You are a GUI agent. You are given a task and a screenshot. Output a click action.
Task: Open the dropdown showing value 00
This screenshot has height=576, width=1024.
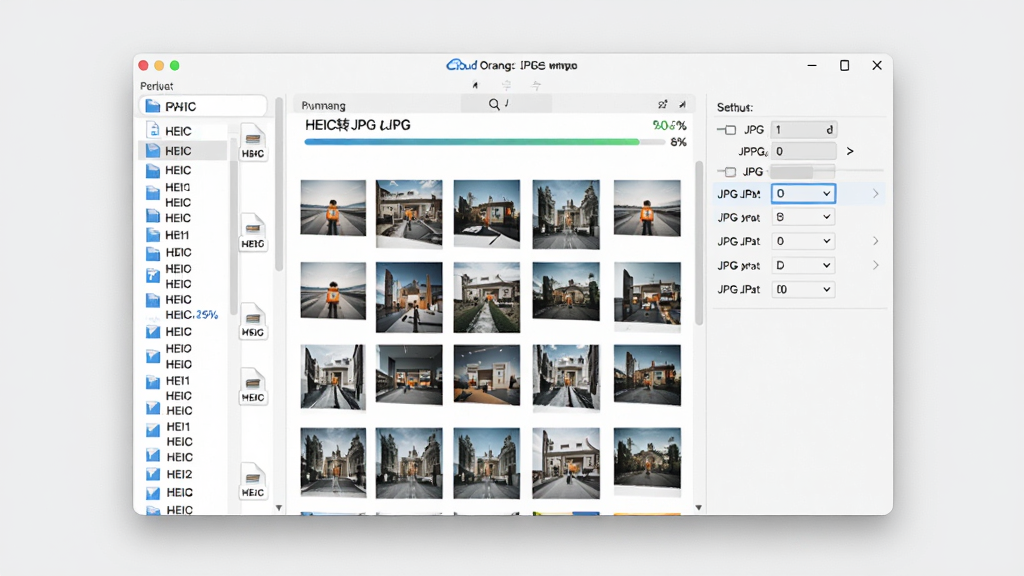(803, 289)
